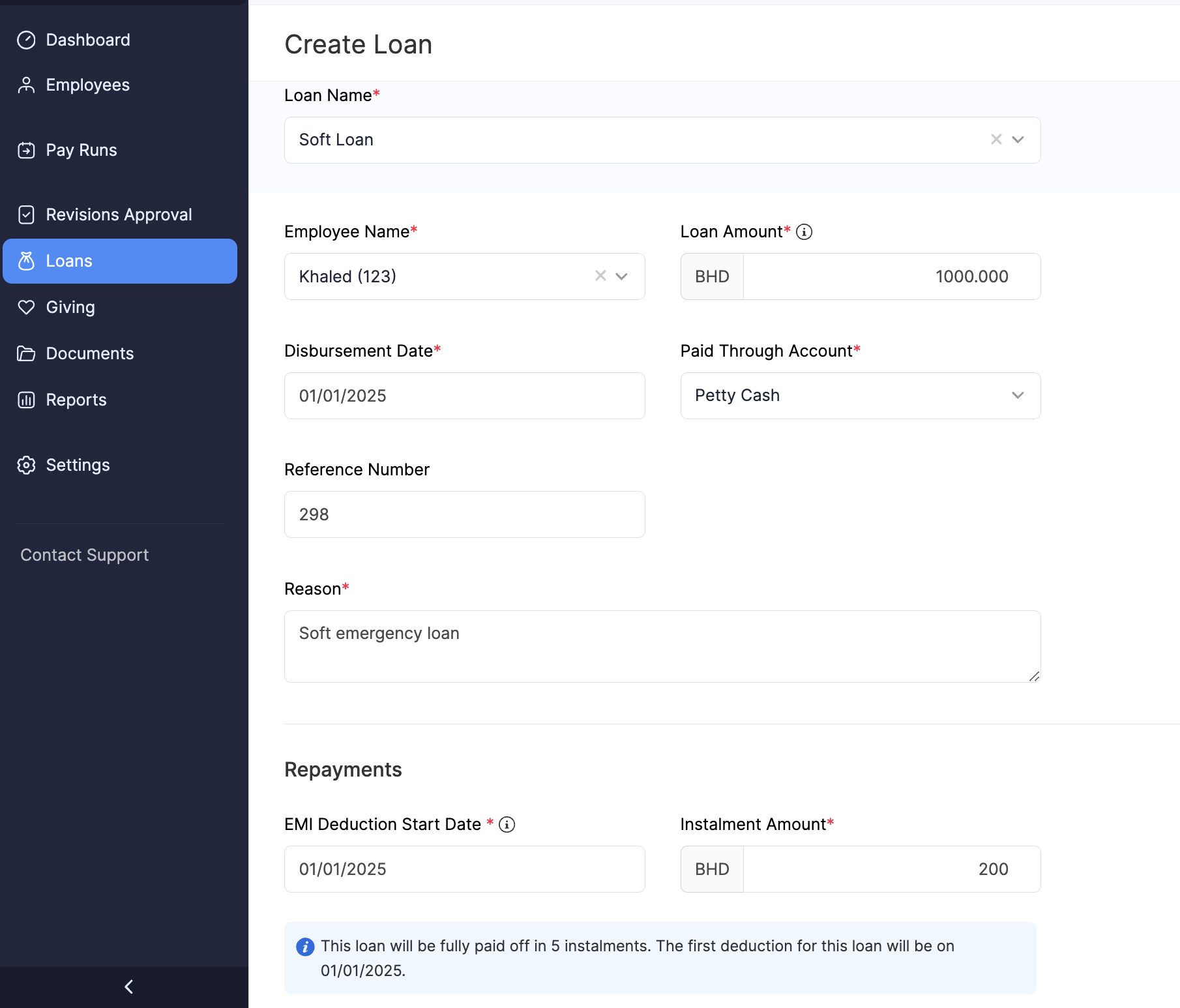1180x1008 pixels.
Task: Expand the Loan Name dropdown
Action: pyautogui.click(x=1017, y=140)
